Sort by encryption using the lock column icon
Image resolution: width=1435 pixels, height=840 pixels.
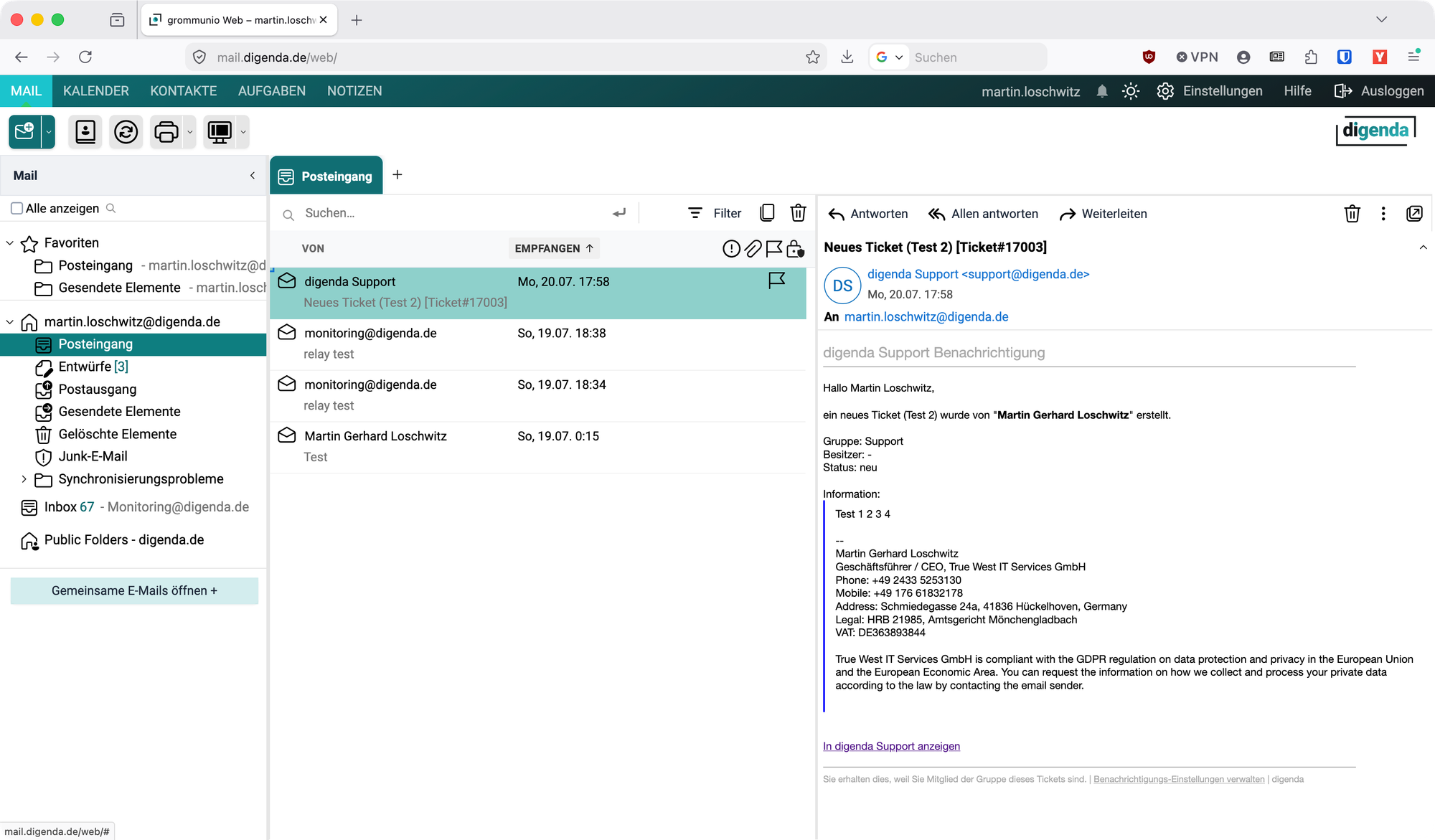click(795, 249)
